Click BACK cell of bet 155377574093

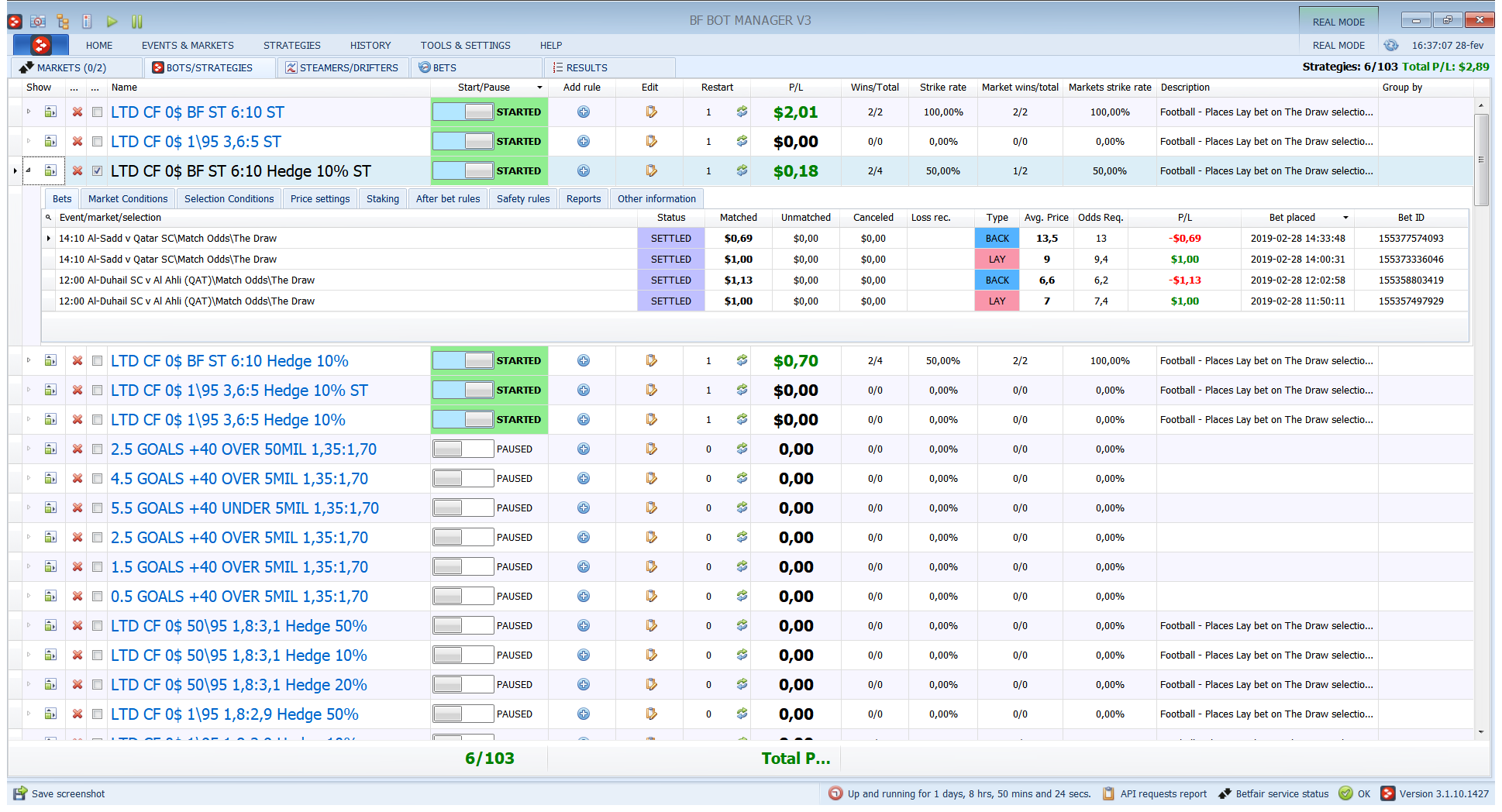(x=997, y=239)
